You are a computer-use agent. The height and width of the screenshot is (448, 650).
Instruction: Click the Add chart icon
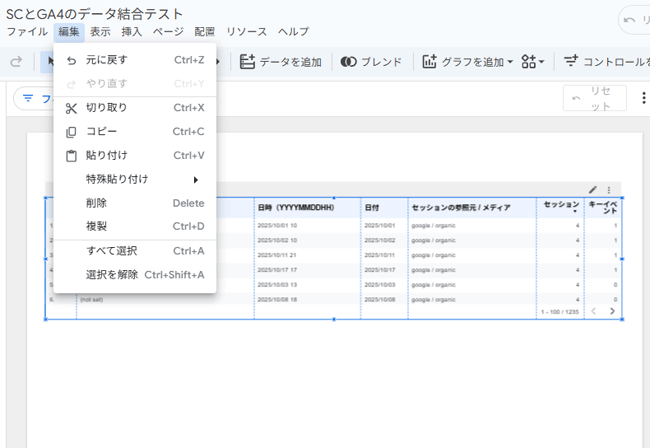tap(429, 62)
